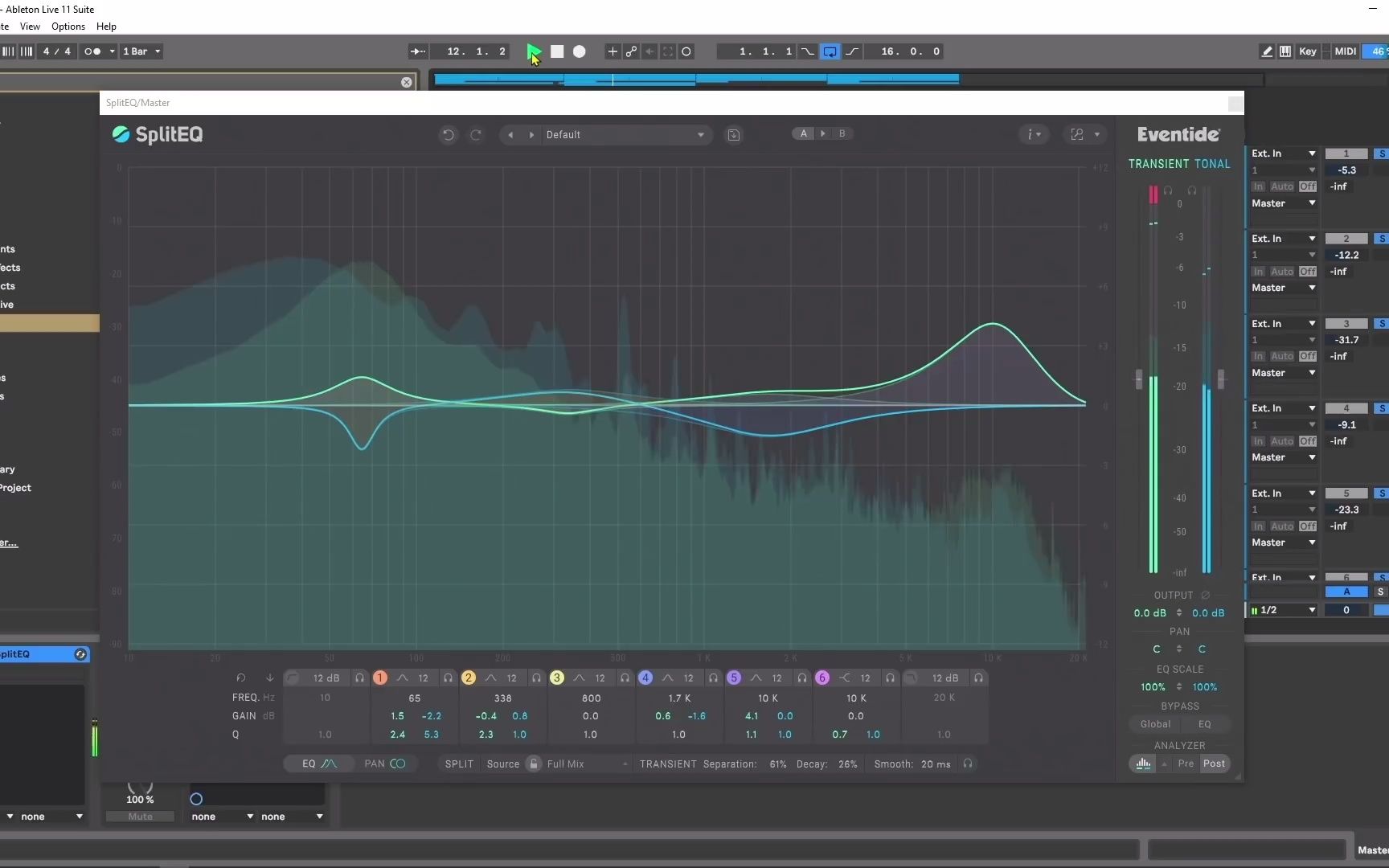
Task: Open MIDI map mode
Action: [x=1346, y=51]
